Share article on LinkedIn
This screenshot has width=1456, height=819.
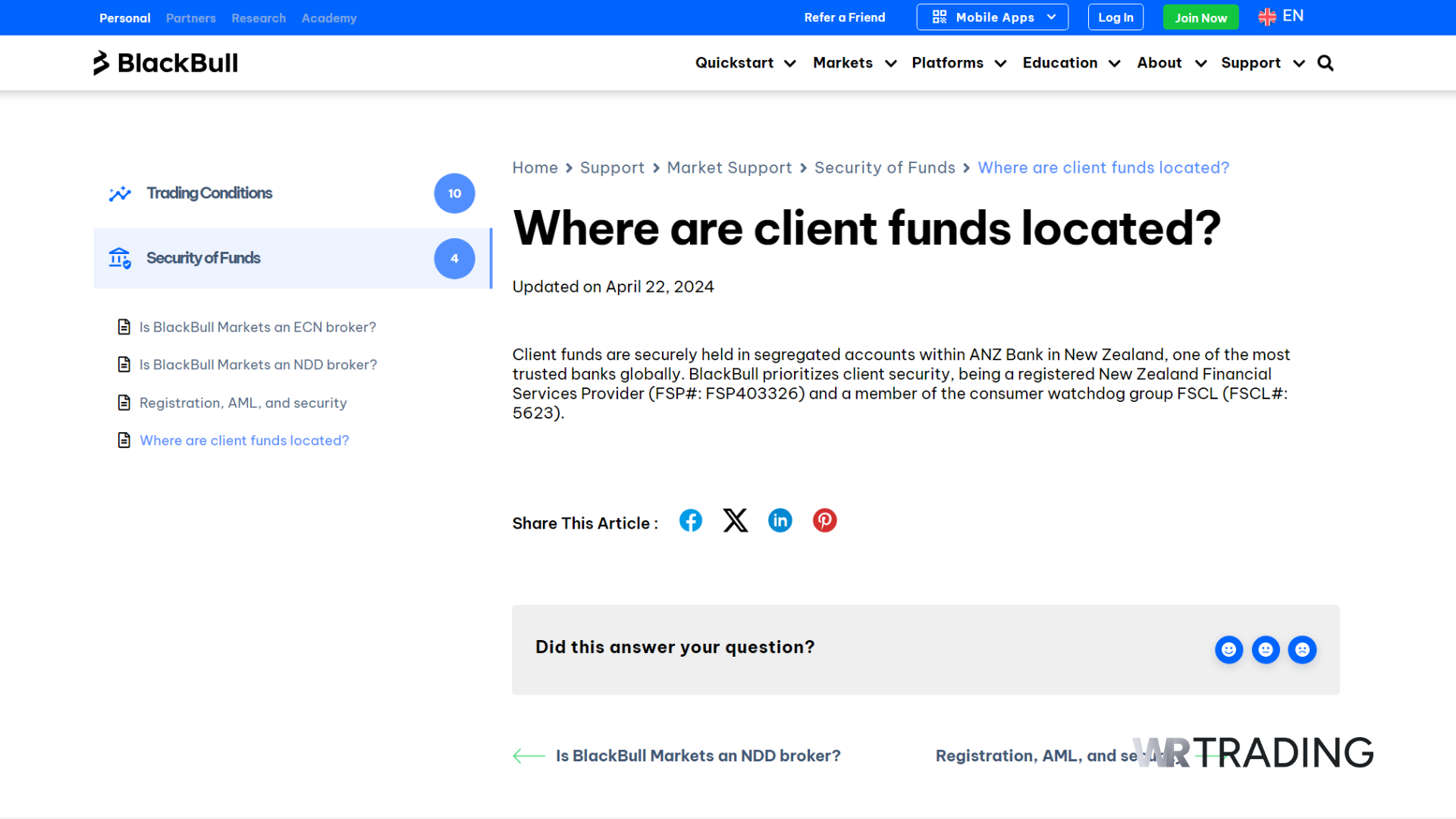(780, 521)
